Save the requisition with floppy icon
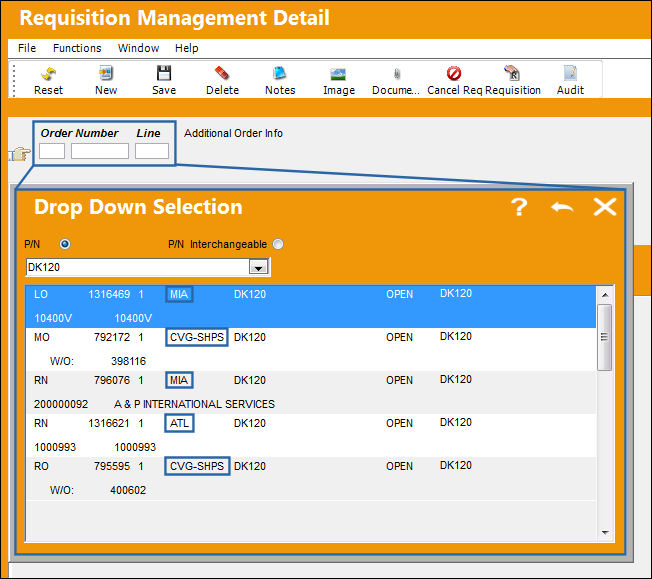This screenshot has height=579, width=652. (x=164, y=81)
